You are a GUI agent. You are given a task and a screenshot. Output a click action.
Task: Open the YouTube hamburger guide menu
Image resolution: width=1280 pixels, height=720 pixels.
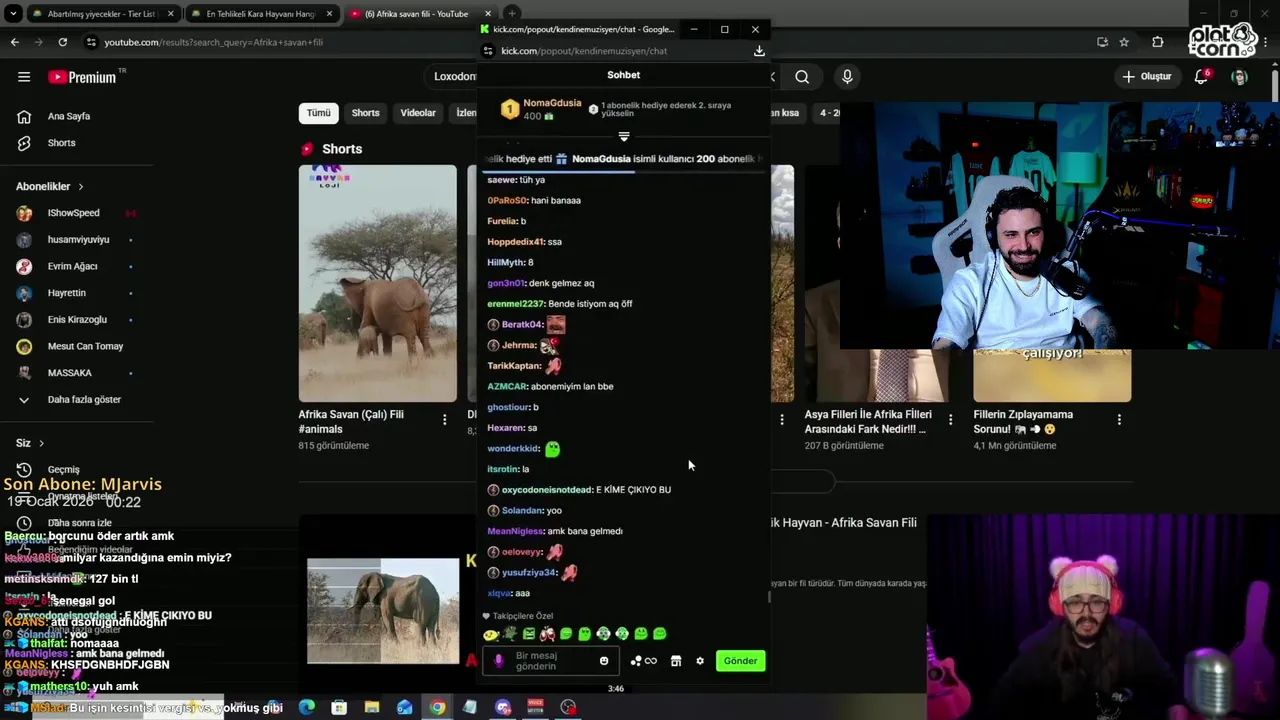pos(24,77)
